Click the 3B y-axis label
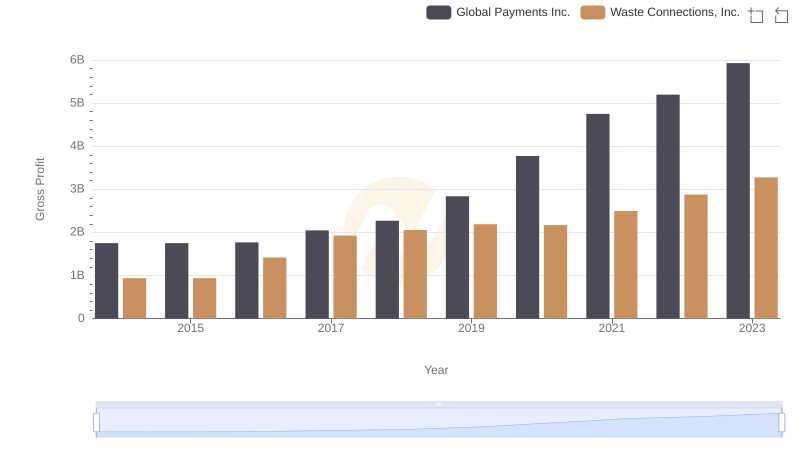The image size is (800, 461). coord(77,189)
